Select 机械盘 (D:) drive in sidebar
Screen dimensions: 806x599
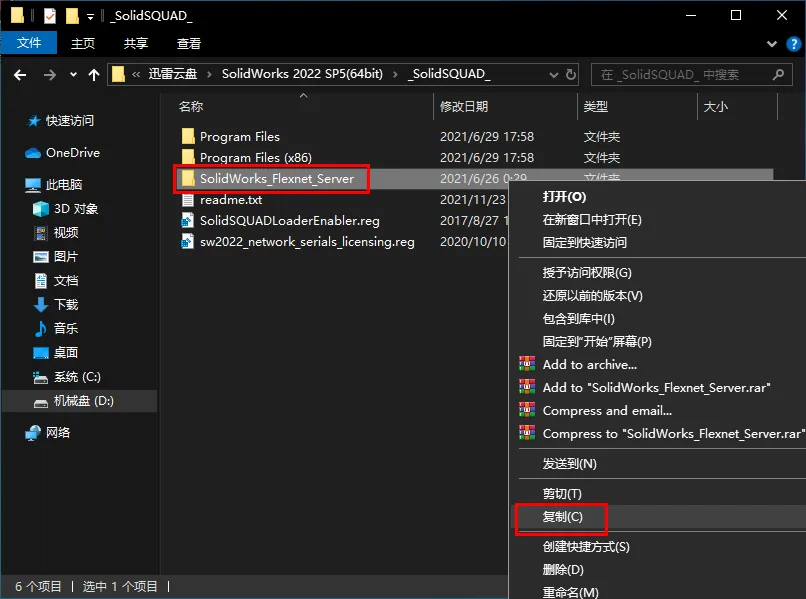(x=83, y=401)
